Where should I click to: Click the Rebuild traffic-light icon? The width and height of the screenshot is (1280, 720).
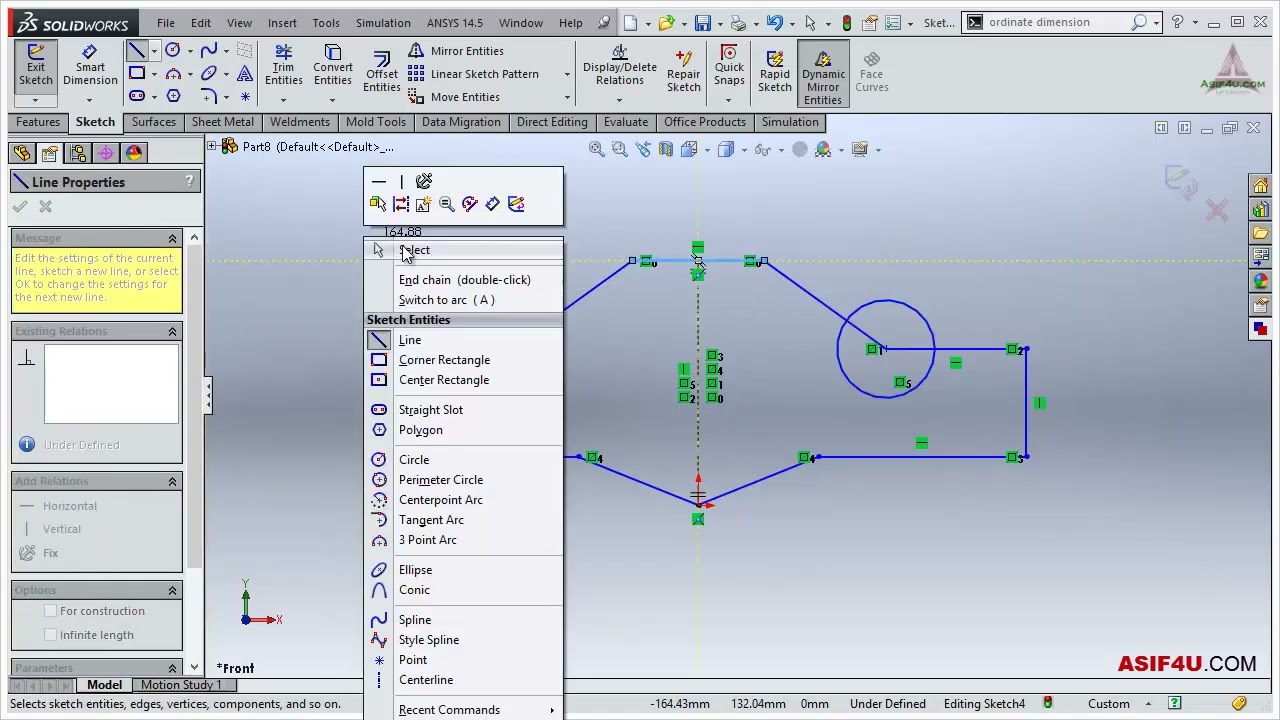click(848, 22)
